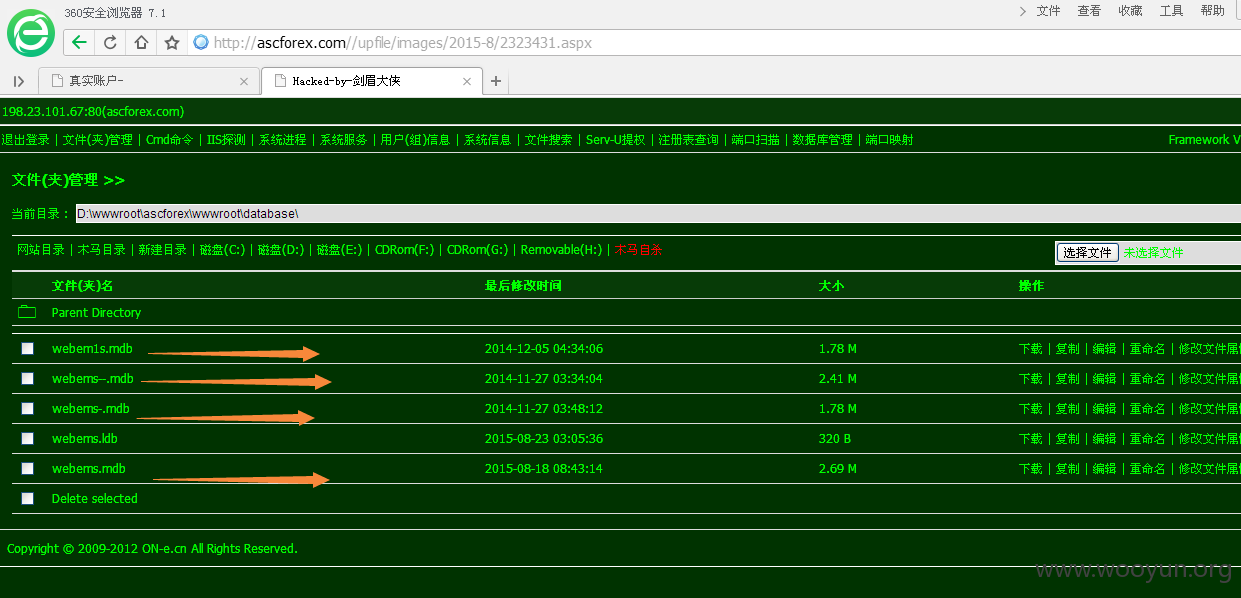Click 新建目录 link
This screenshot has width=1241, height=598.
coord(163,250)
